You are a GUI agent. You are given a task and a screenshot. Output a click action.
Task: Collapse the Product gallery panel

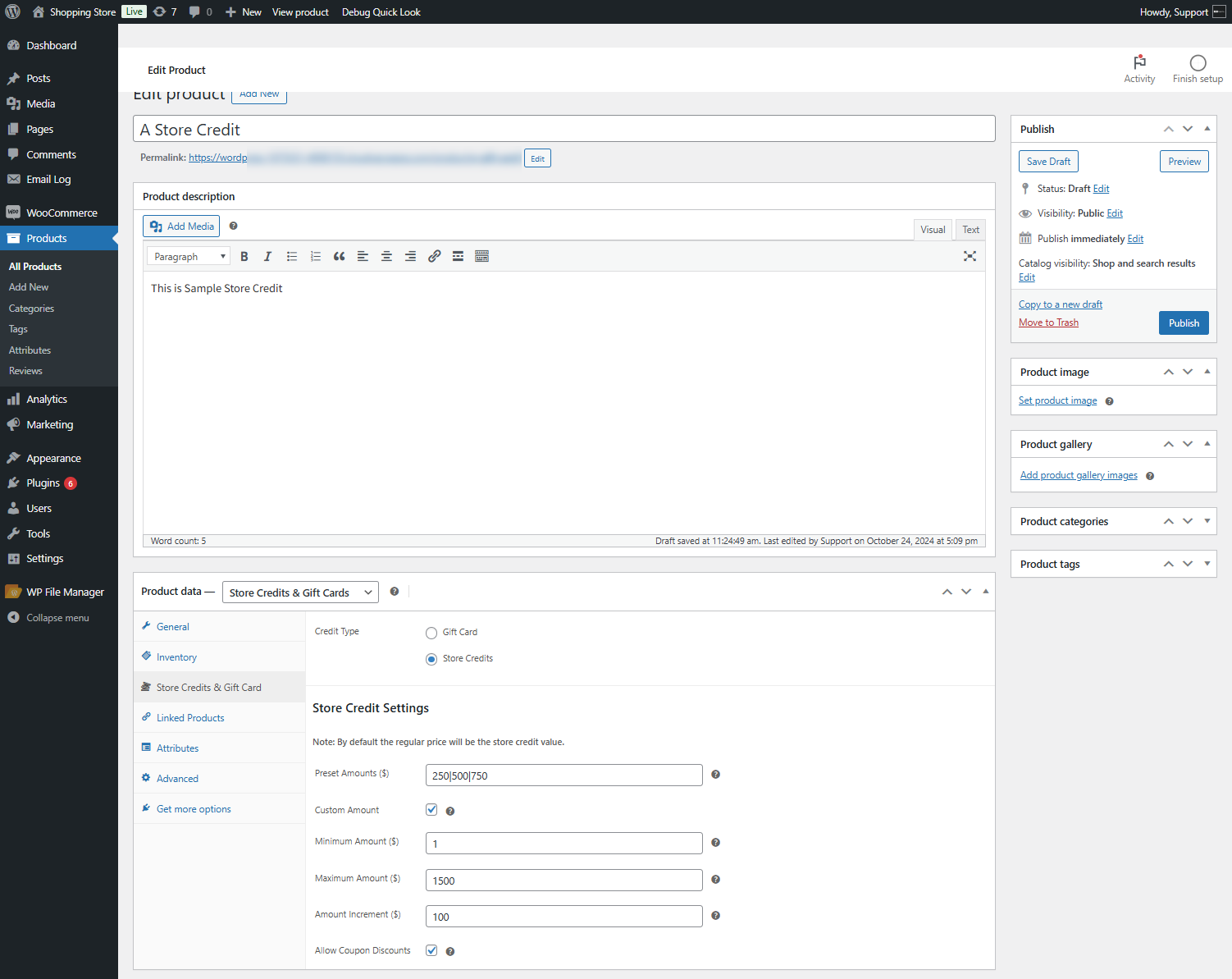tap(1207, 444)
